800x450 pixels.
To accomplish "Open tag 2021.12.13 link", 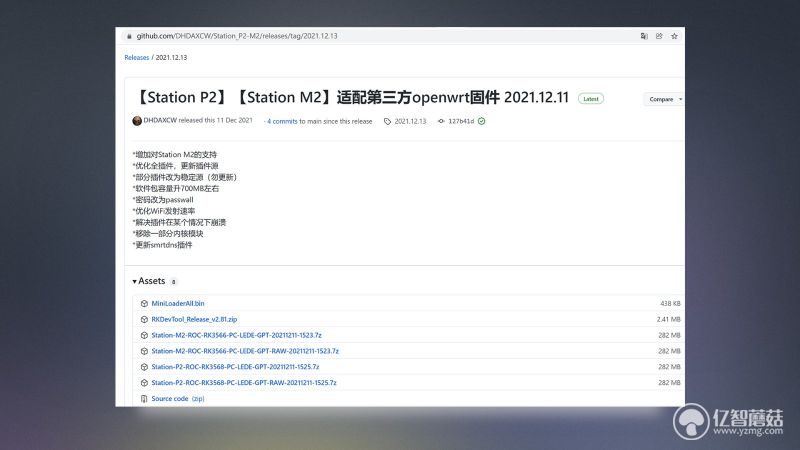I will [x=410, y=121].
